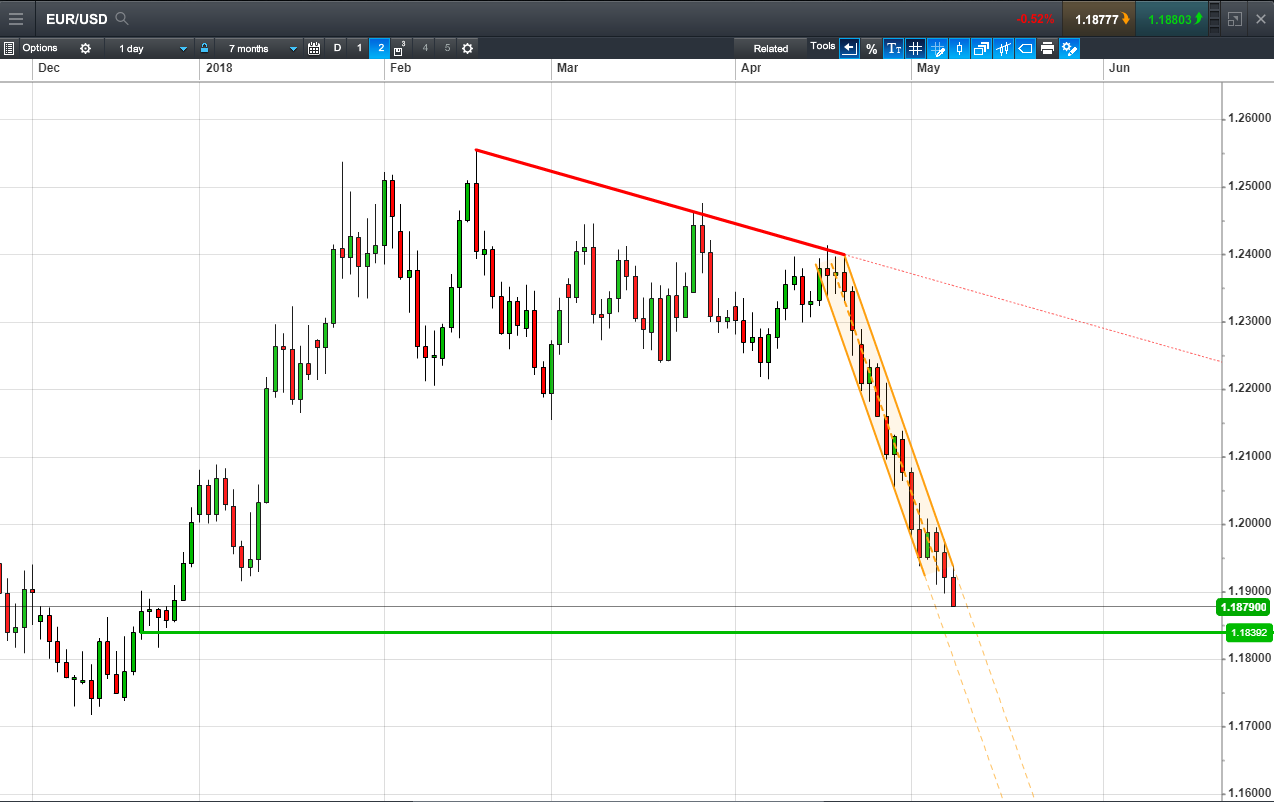Select the orange descending channel line
This screenshot has width=1274, height=802.
900,412
